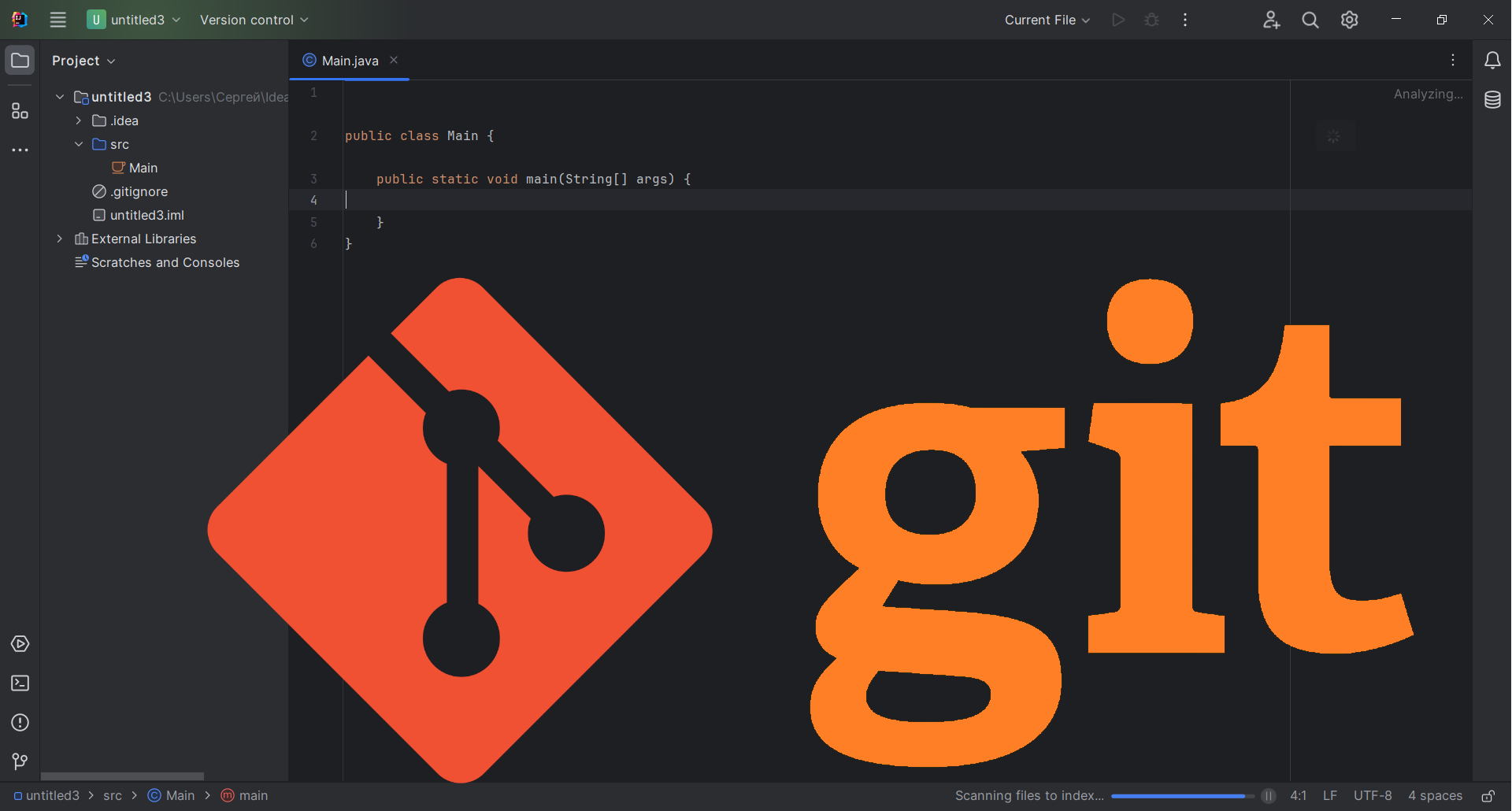Click Scanning files to index text
Image resolution: width=1512 pixels, height=811 pixels.
click(x=1029, y=796)
